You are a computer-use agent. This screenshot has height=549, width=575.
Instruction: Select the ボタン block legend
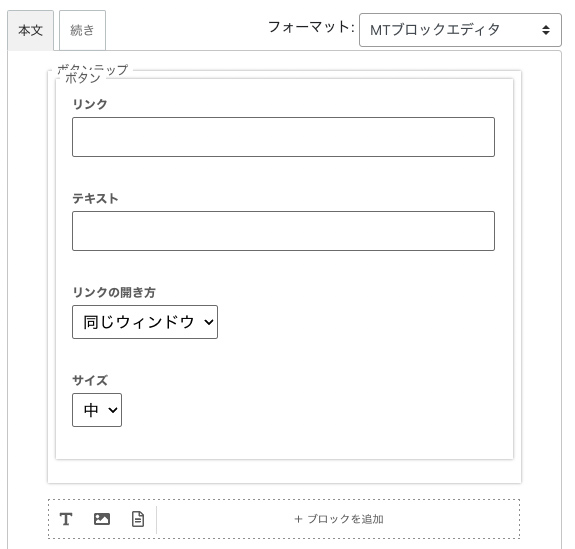point(82,78)
